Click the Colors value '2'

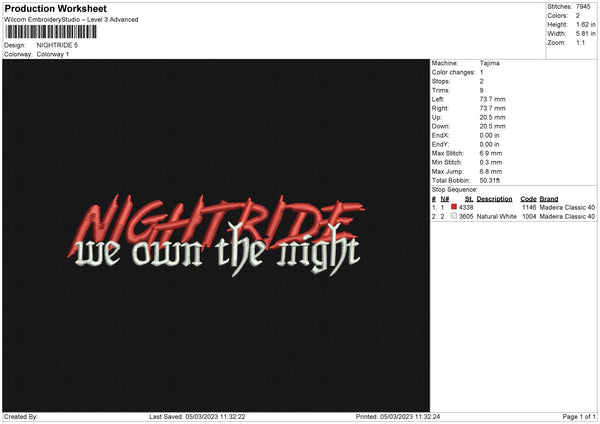tap(577, 16)
